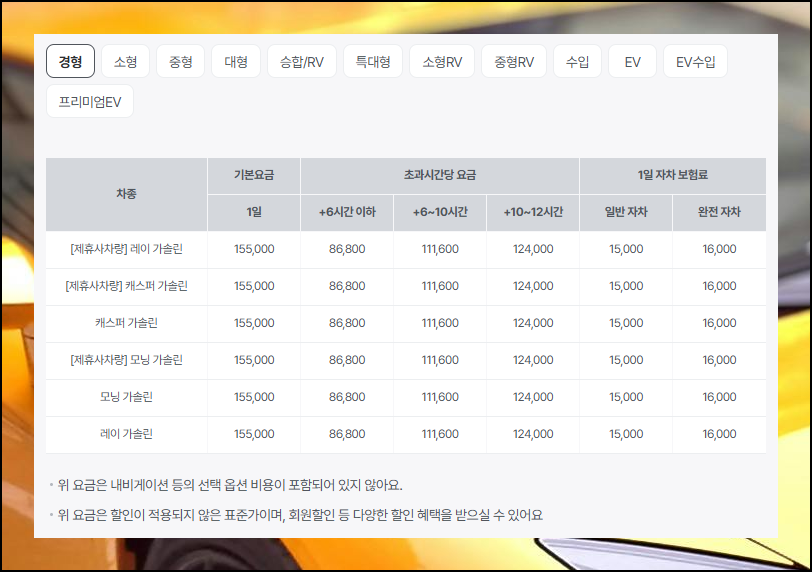Select the [제휴사차량] 캐스퍼 가솔린 row name
812x572 pixels.
click(126, 286)
